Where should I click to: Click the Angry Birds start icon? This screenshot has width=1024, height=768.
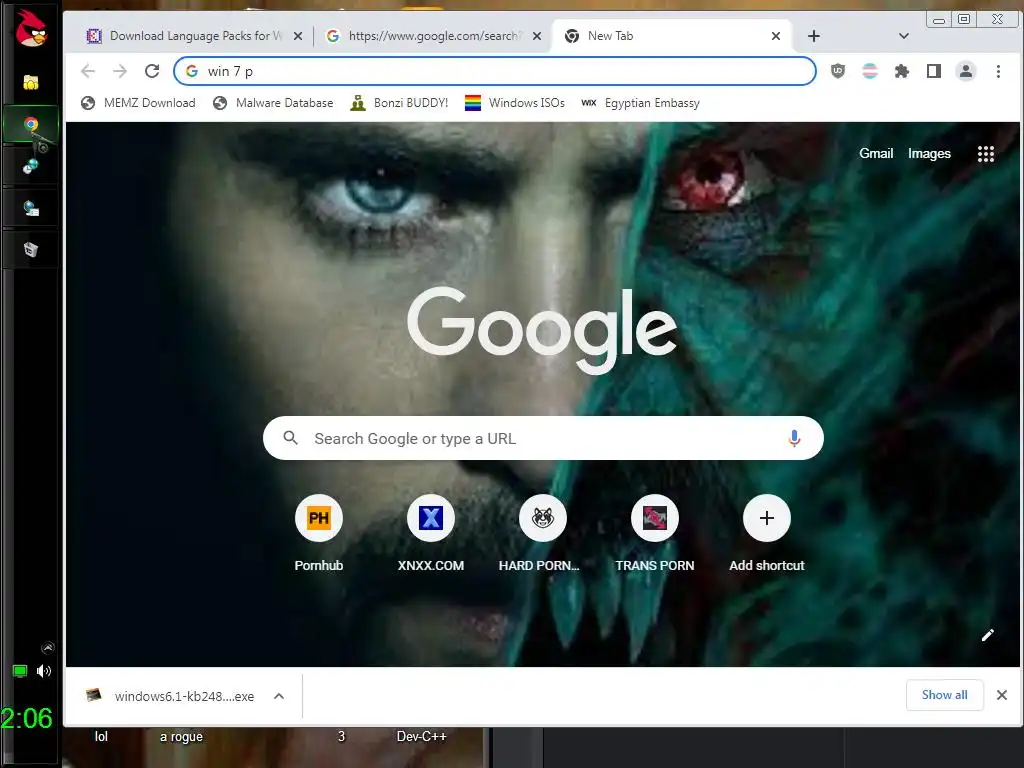(x=31, y=27)
